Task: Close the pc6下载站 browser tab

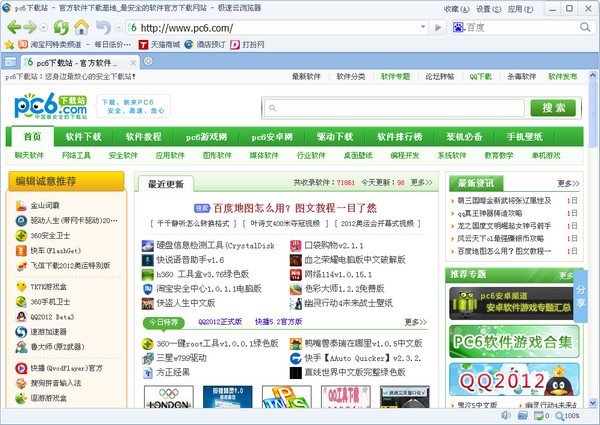Action: point(133,63)
